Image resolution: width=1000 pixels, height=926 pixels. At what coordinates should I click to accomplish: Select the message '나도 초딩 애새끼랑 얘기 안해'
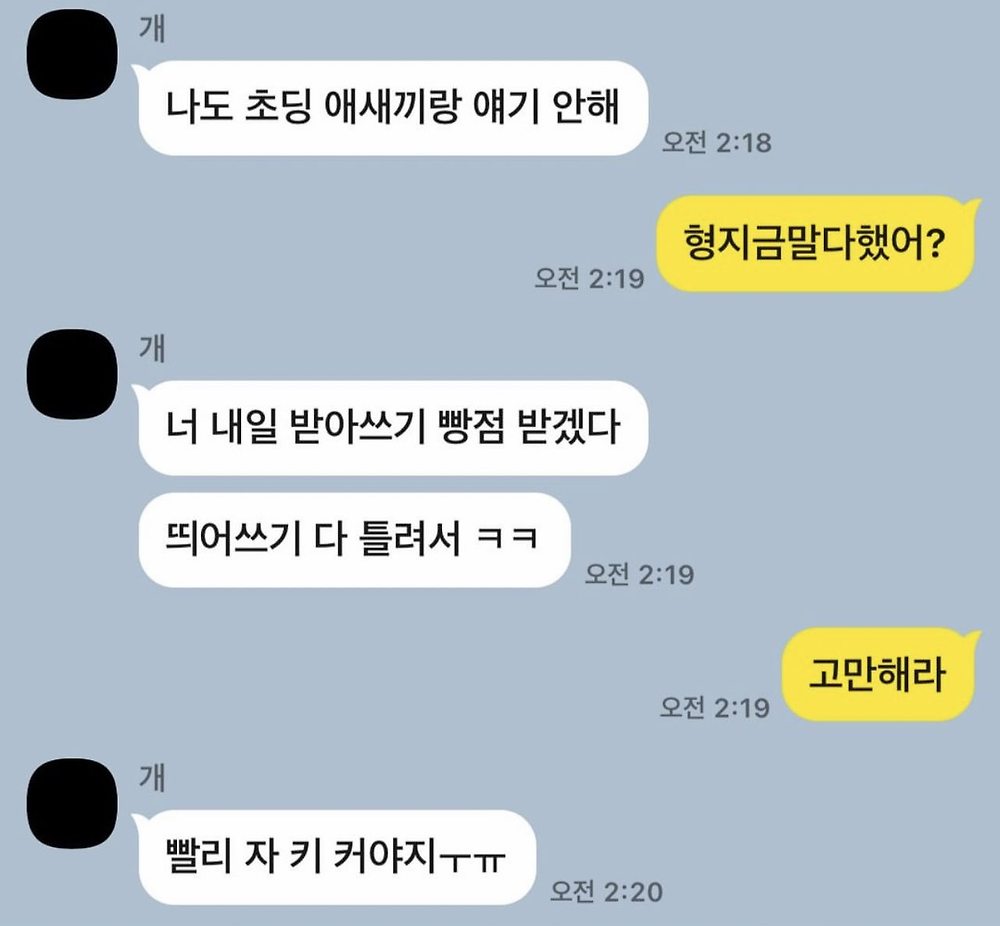(392, 108)
